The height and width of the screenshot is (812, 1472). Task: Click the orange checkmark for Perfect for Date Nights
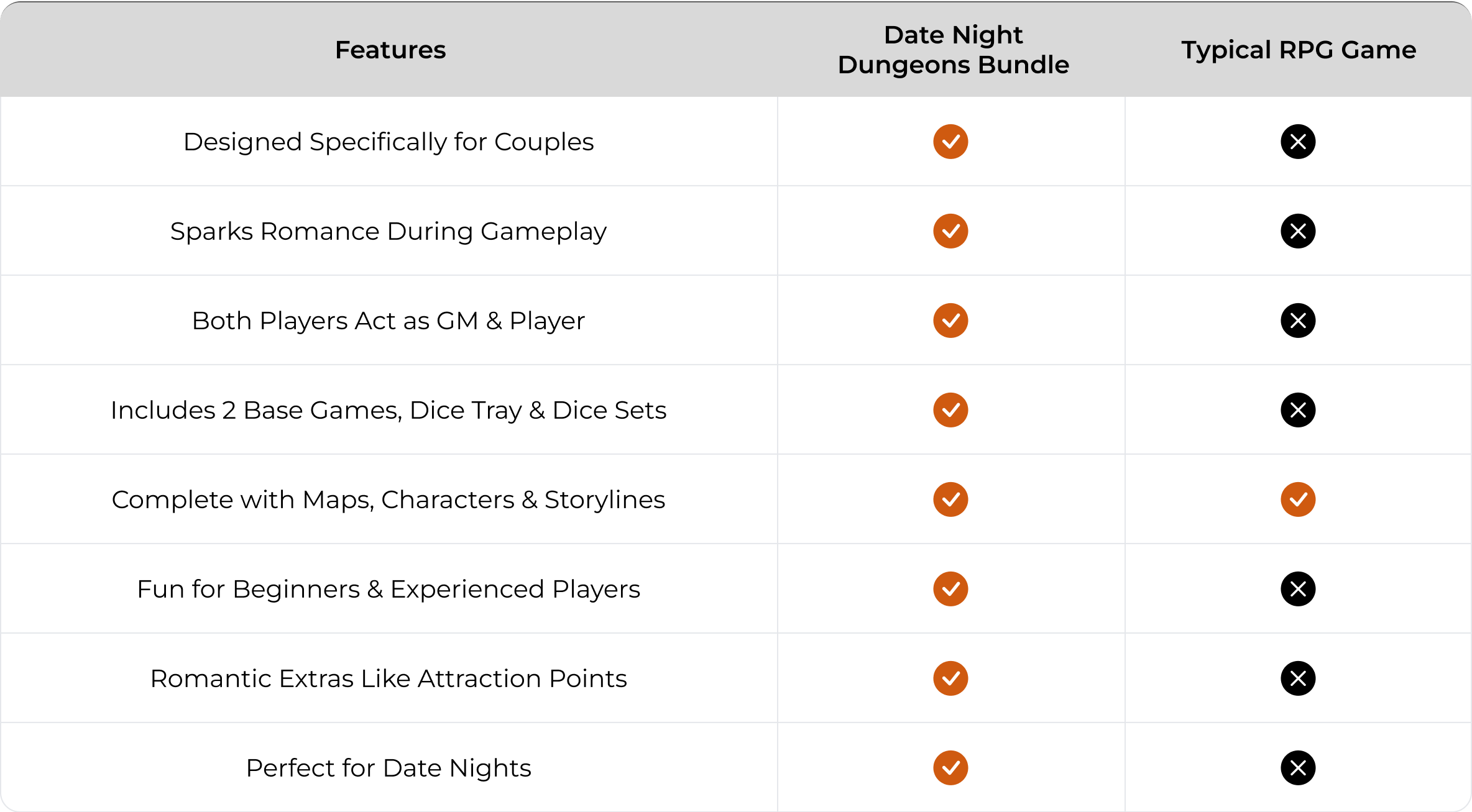(950, 768)
